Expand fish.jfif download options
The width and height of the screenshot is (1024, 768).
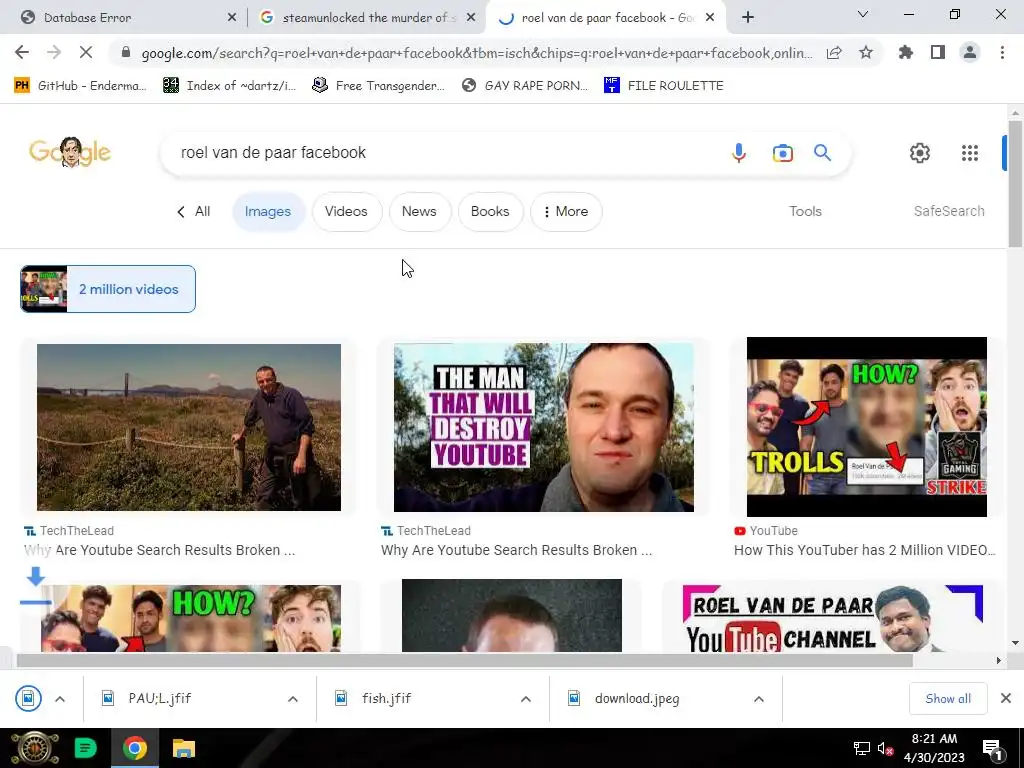tap(526, 699)
